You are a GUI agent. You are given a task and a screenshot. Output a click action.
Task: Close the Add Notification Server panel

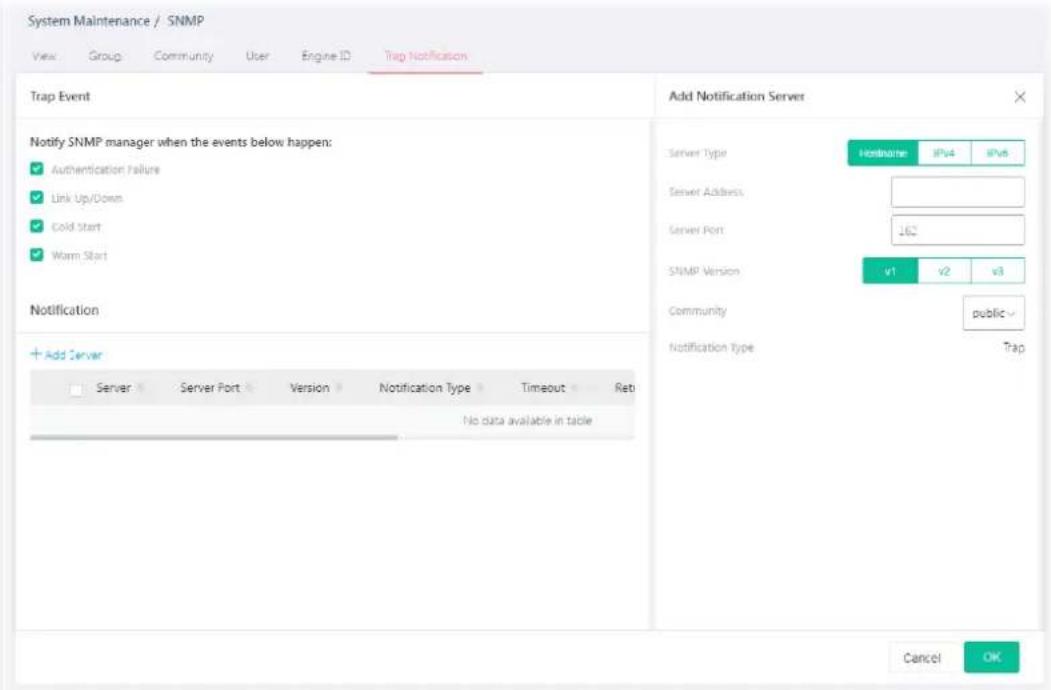(x=1019, y=97)
